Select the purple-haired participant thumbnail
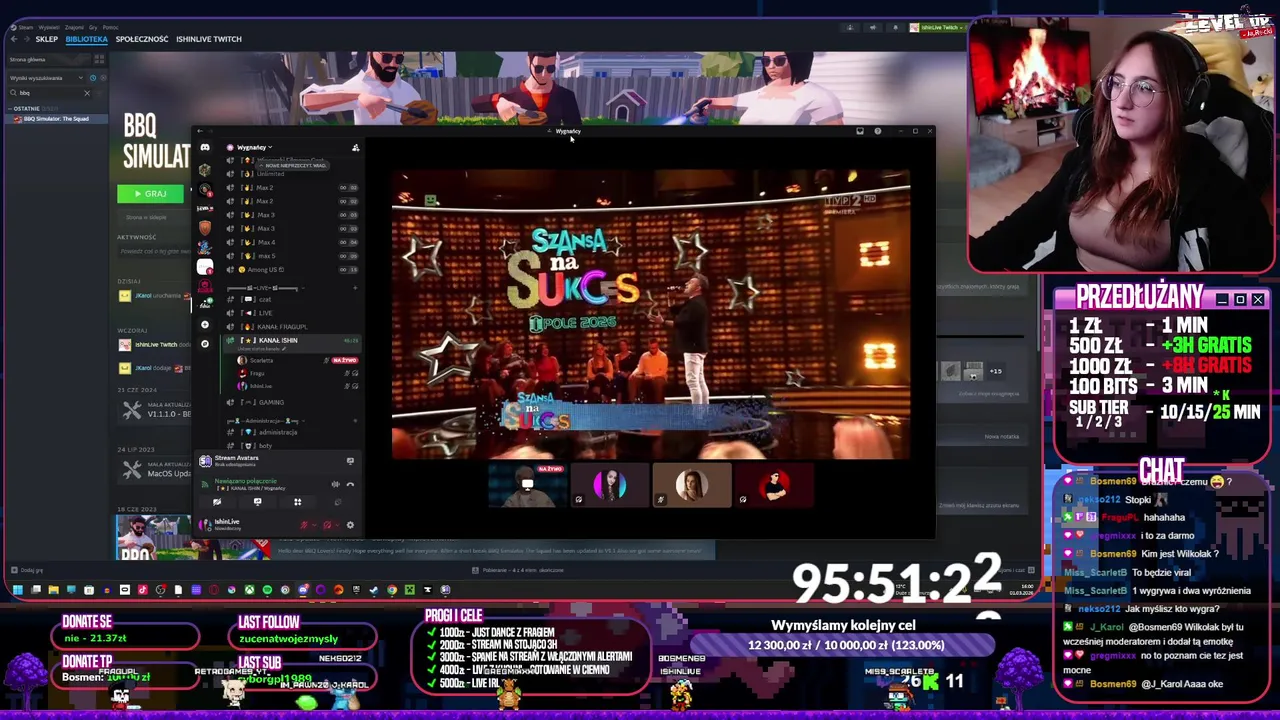This screenshot has width=1280, height=720. click(x=610, y=486)
